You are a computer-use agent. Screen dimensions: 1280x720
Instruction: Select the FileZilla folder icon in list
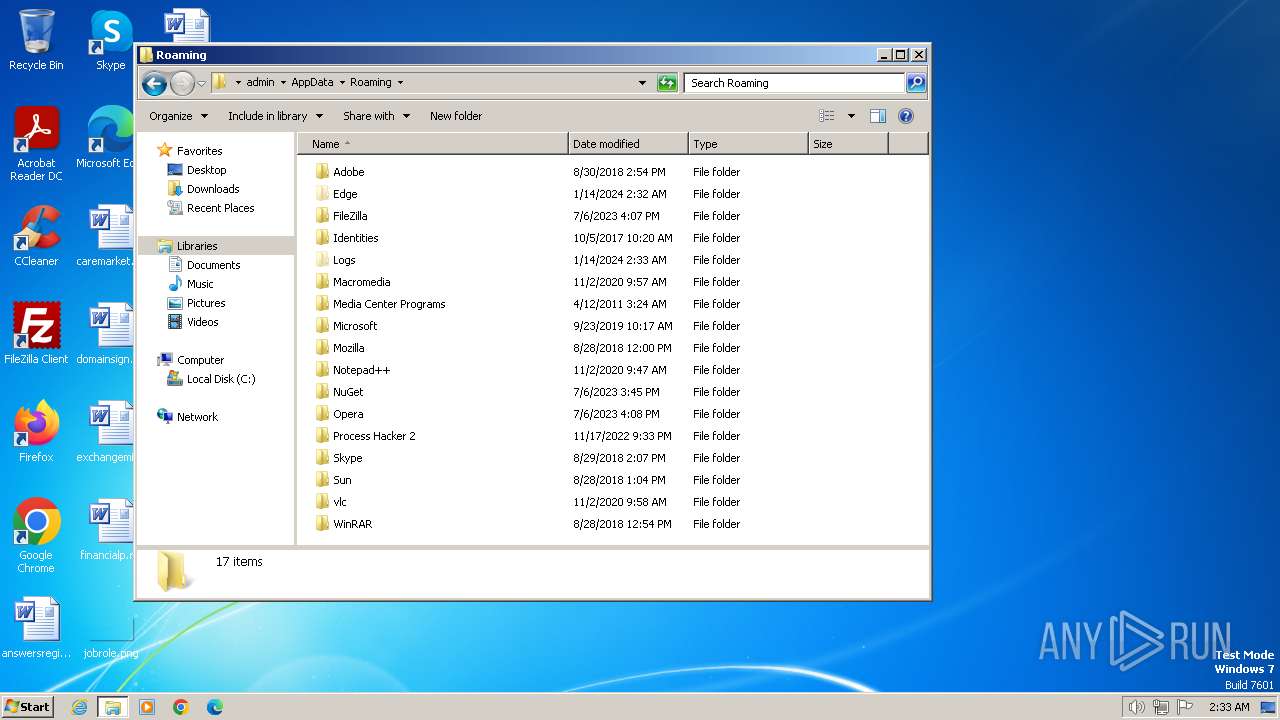tap(322, 216)
